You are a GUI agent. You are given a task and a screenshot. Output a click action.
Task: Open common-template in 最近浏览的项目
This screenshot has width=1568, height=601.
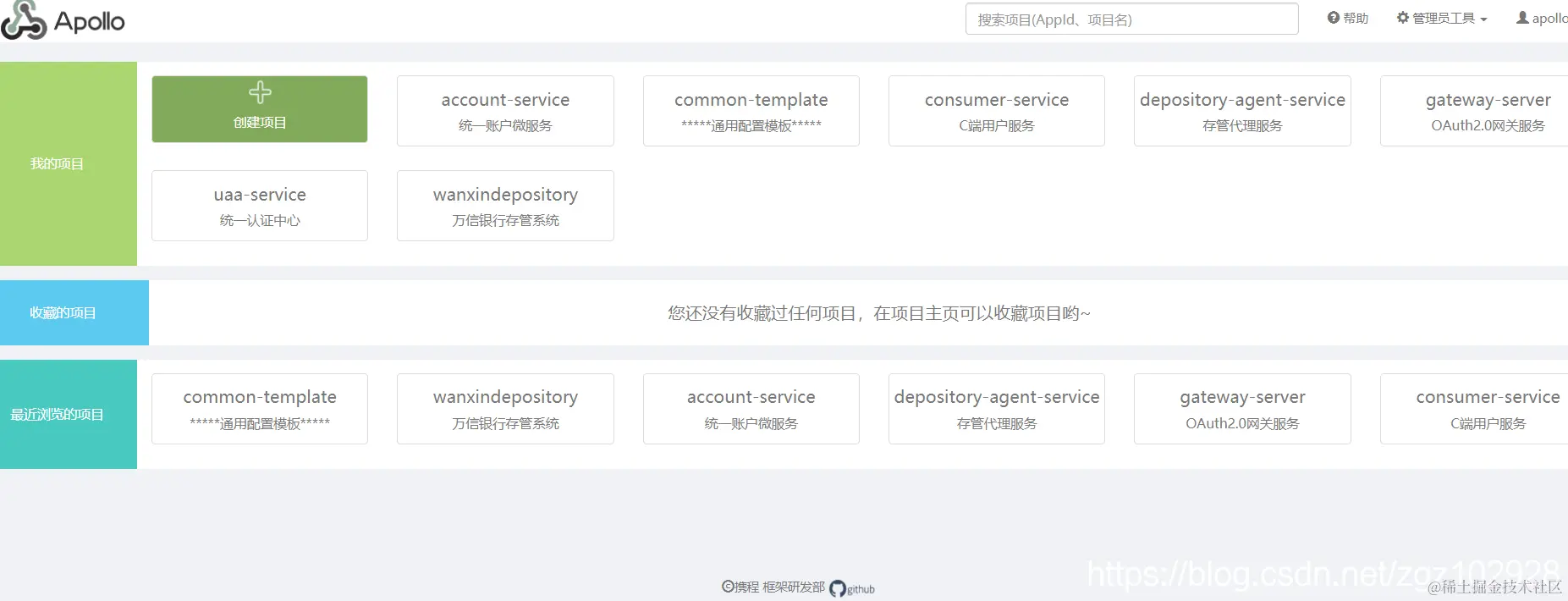[260, 409]
